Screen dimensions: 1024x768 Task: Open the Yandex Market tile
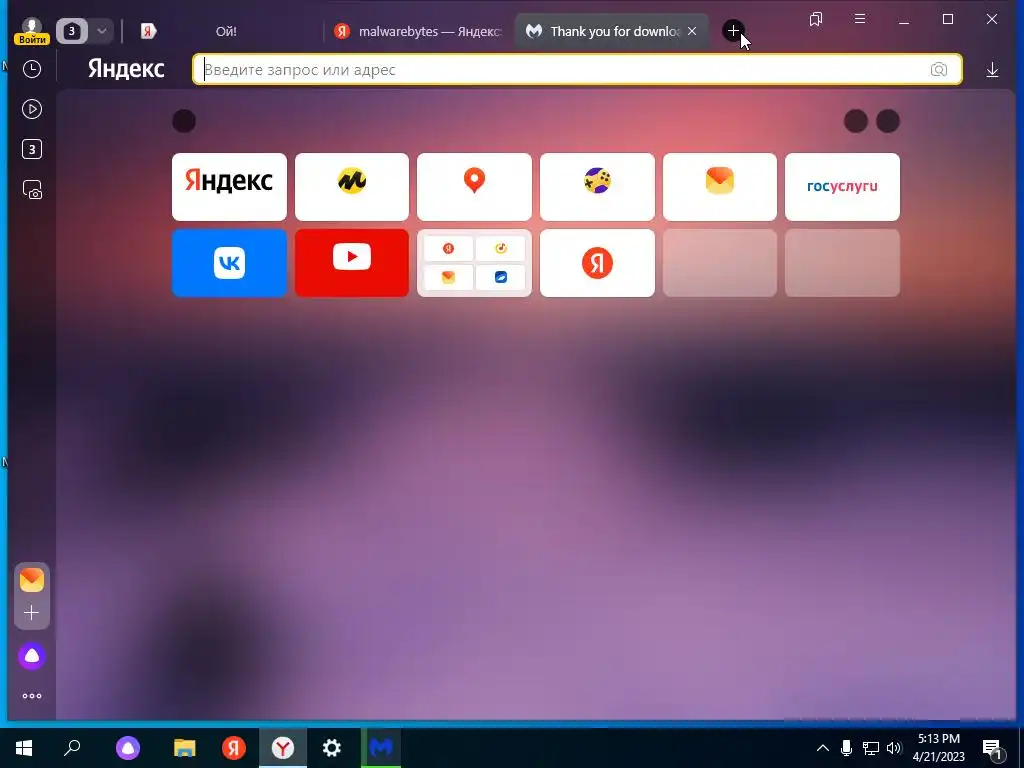tap(352, 187)
